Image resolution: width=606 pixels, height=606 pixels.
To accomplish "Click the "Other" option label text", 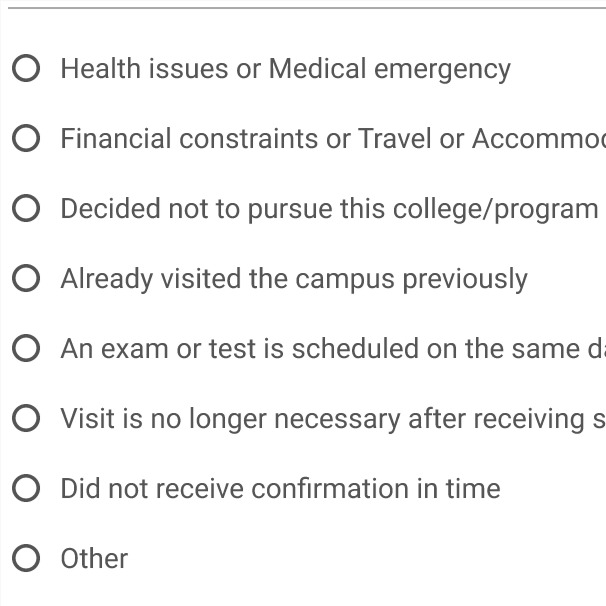I will pos(94,558).
